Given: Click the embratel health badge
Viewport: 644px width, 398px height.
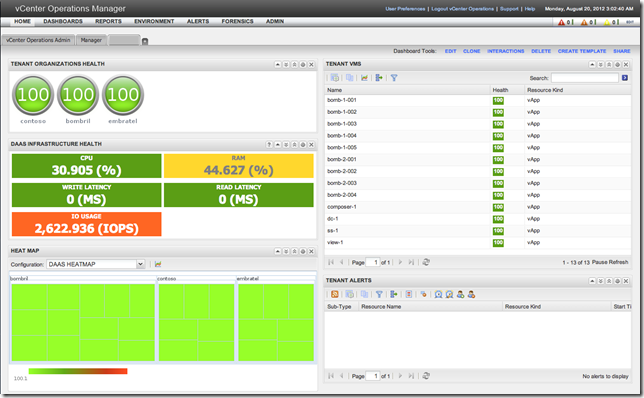Looking at the screenshot, I should coord(123,95).
